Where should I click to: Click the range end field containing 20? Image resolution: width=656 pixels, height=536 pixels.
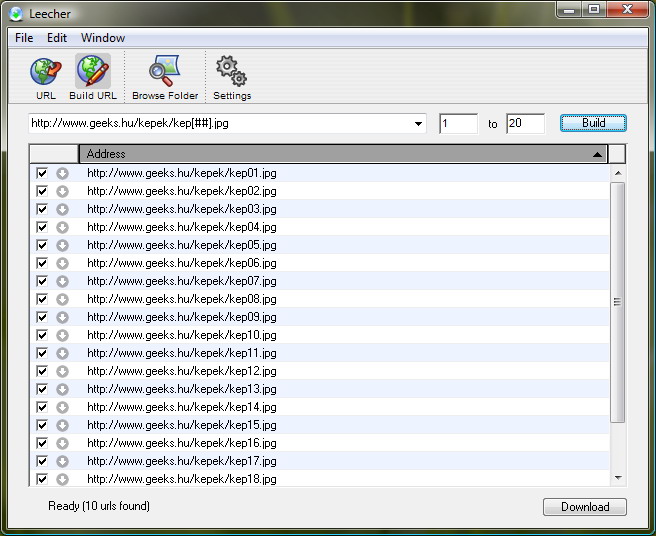[525, 124]
